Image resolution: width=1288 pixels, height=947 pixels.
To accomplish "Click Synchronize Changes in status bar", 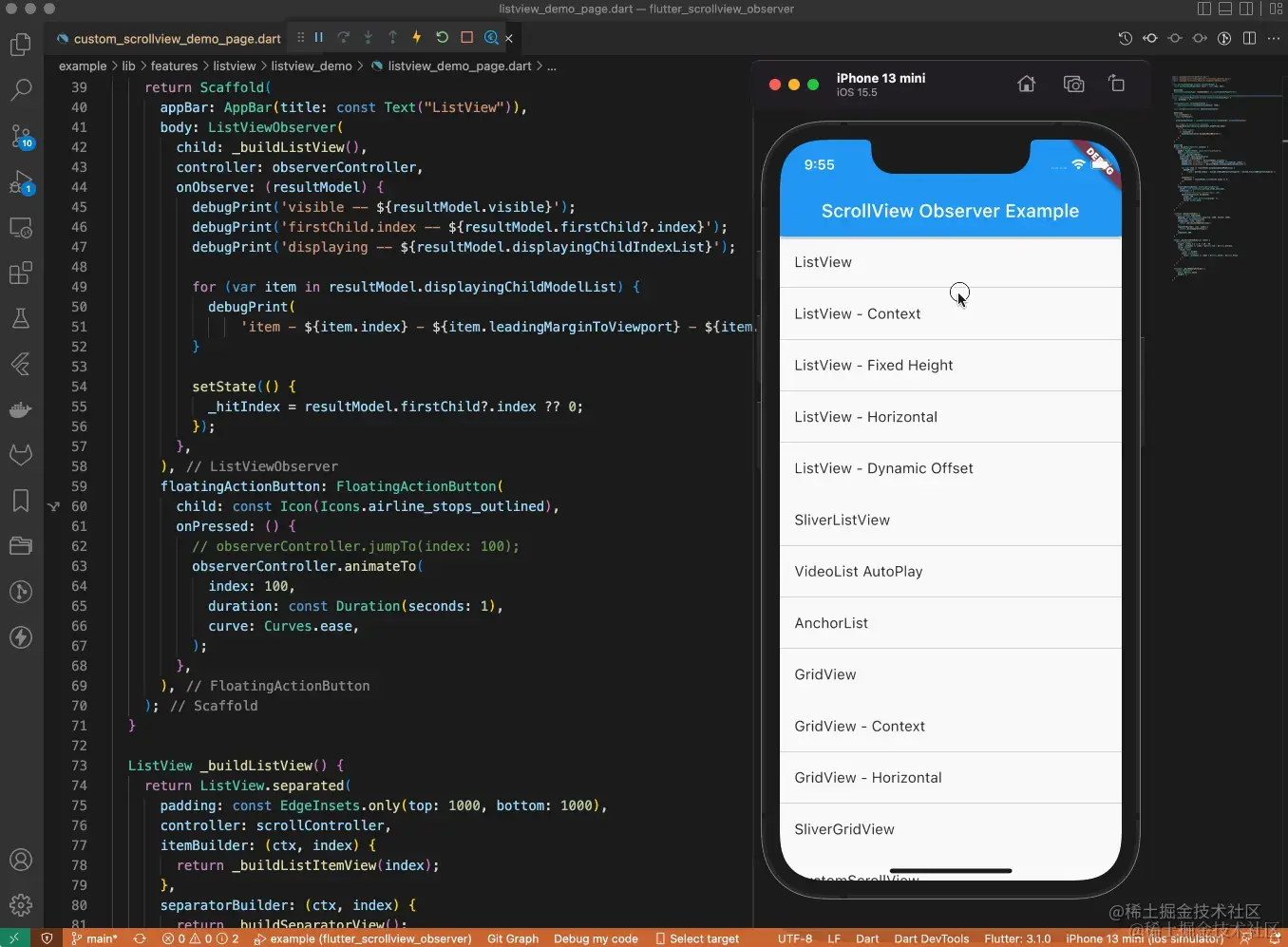I will pos(140,938).
